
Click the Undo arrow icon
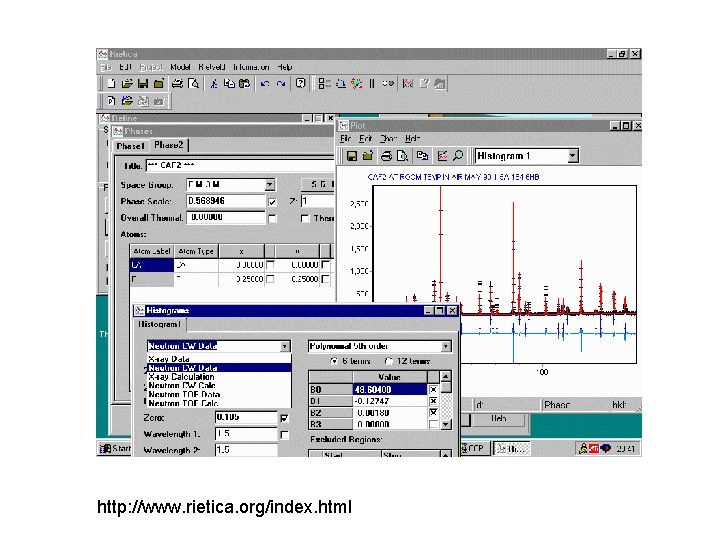265,84
